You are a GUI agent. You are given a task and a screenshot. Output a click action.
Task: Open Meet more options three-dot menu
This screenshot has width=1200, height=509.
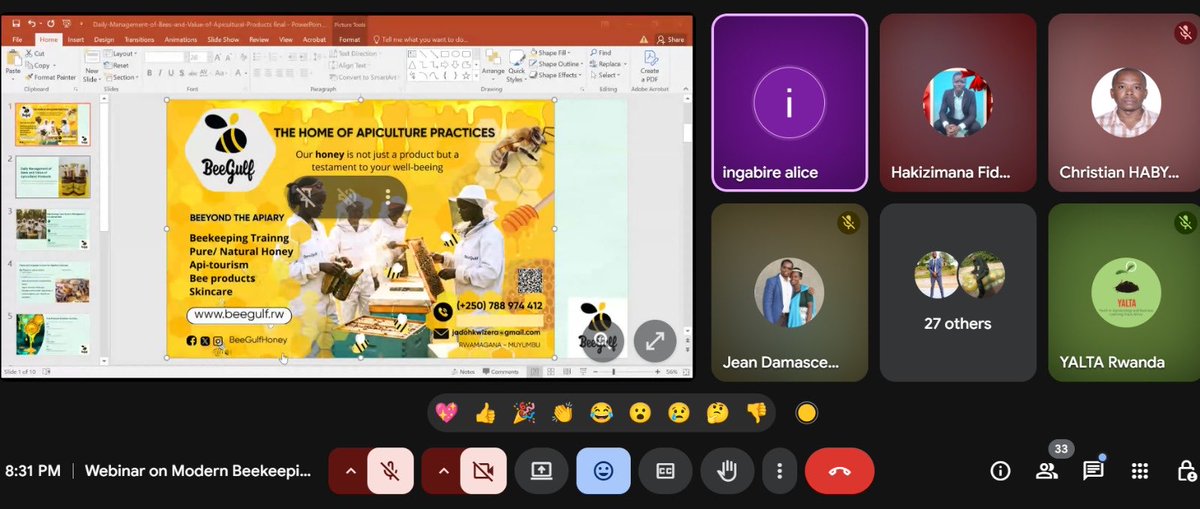779,471
